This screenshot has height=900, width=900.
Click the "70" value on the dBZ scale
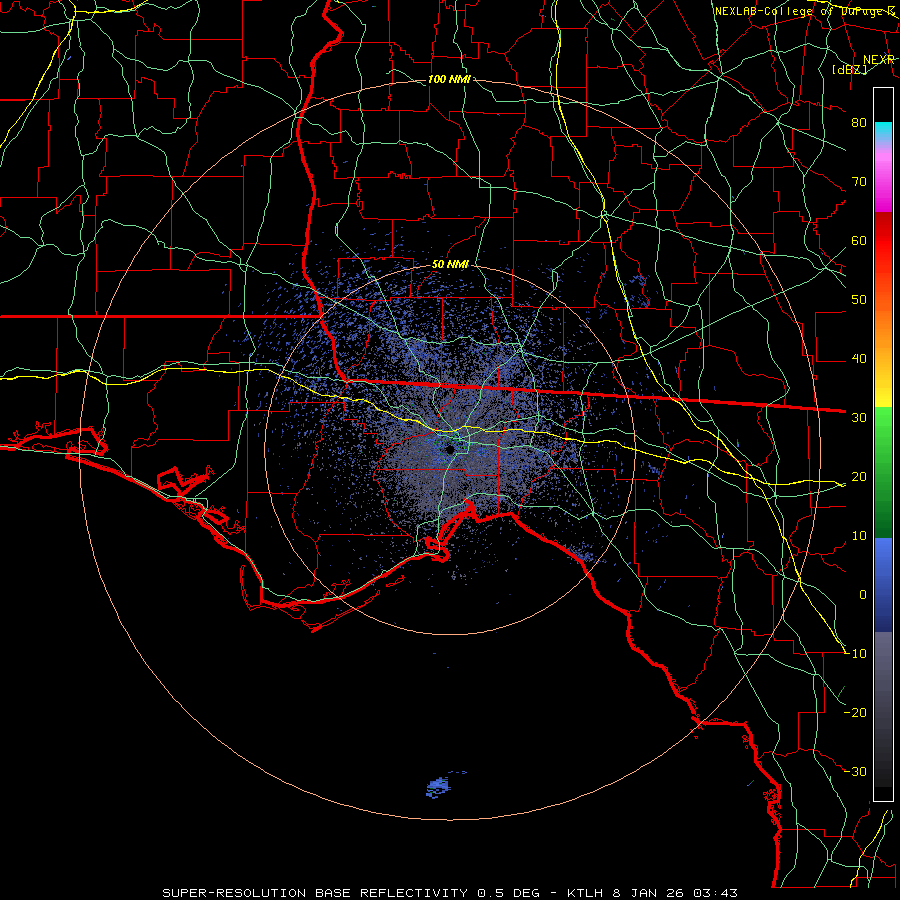(859, 181)
